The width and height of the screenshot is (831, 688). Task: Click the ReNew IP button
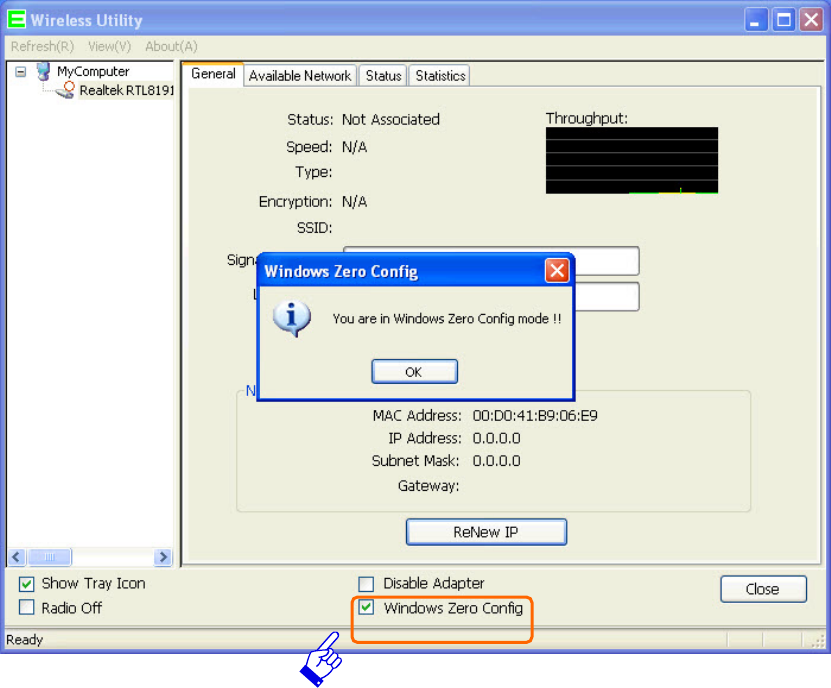pos(486,532)
